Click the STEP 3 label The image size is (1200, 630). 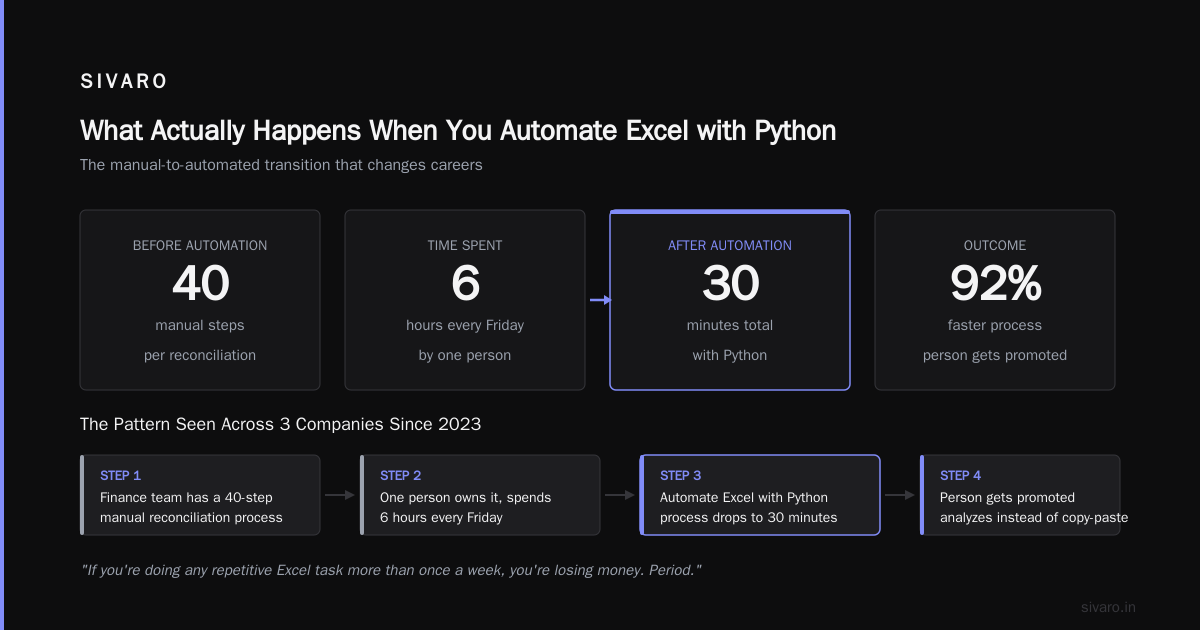tap(681, 476)
